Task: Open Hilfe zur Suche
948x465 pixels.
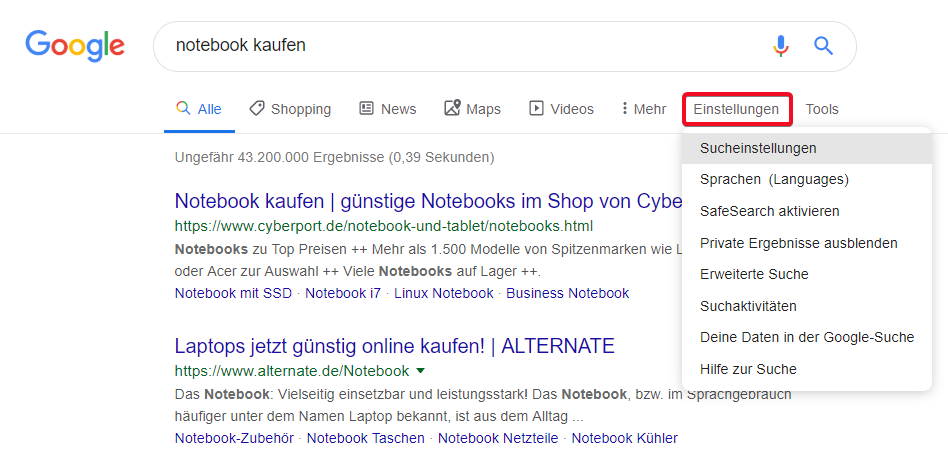Action: (807, 369)
